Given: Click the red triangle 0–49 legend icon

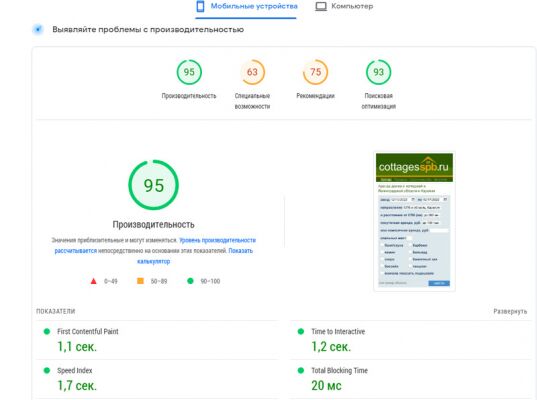Looking at the screenshot, I should click(93, 281).
